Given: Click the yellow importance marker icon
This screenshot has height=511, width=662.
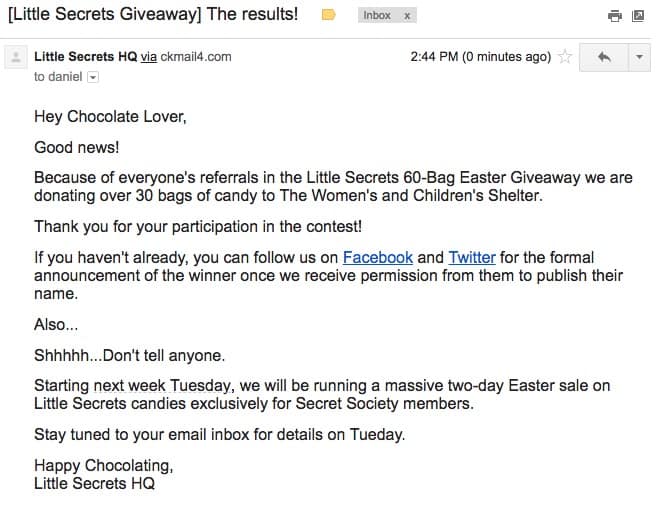Looking at the screenshot, I should 328,16.
